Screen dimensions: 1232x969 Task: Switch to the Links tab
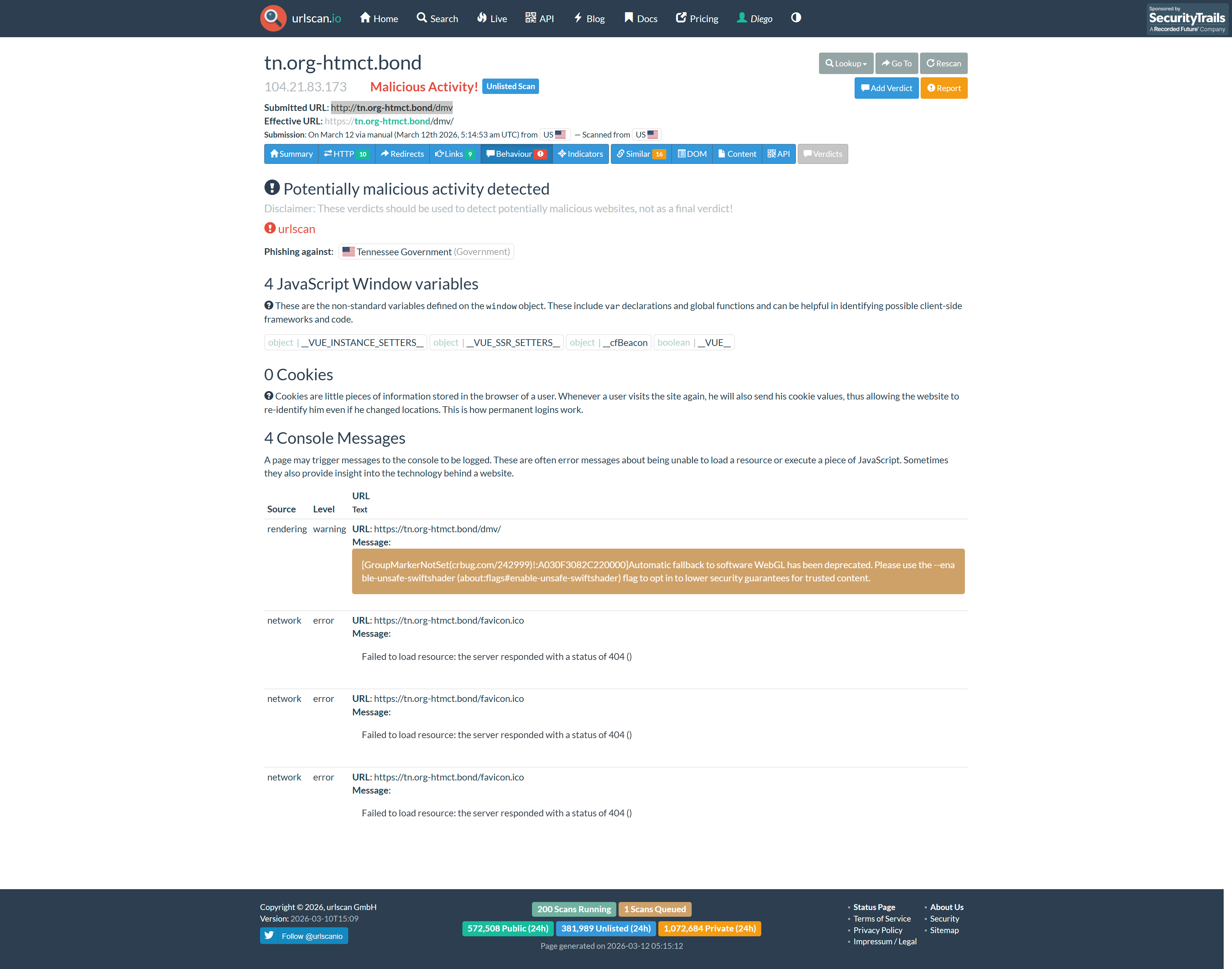pos(455,154)
